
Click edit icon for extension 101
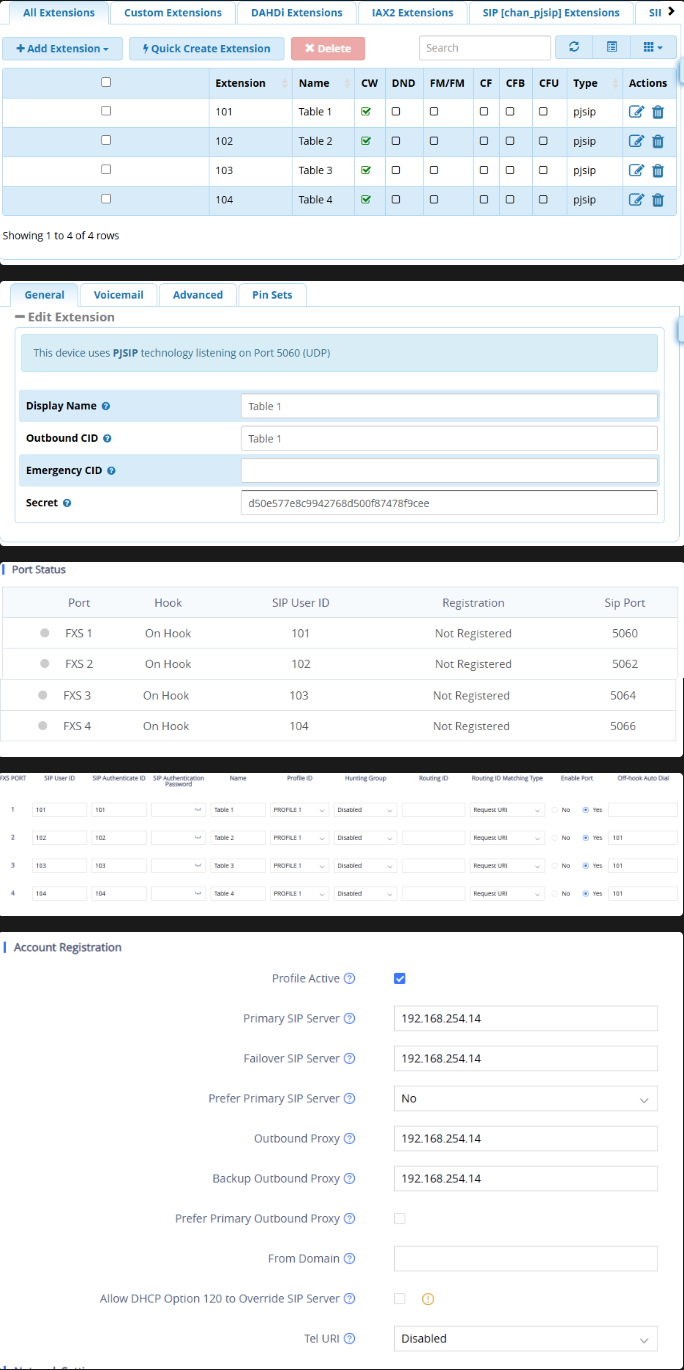636,112
